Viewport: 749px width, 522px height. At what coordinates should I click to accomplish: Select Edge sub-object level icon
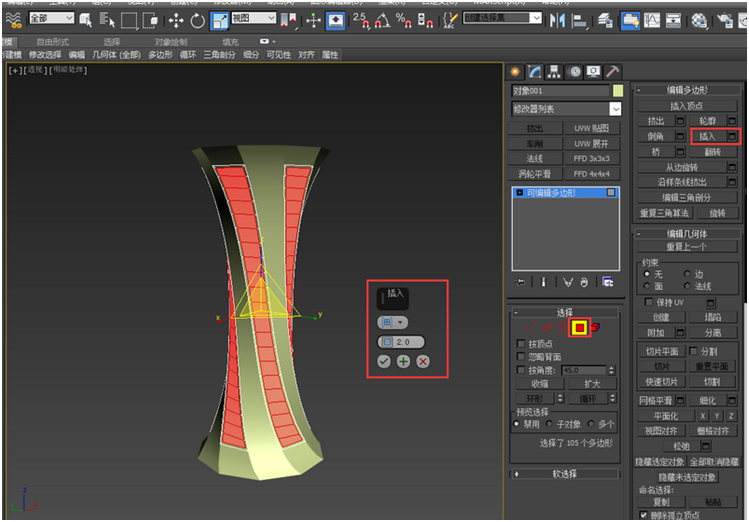(547, 328)
